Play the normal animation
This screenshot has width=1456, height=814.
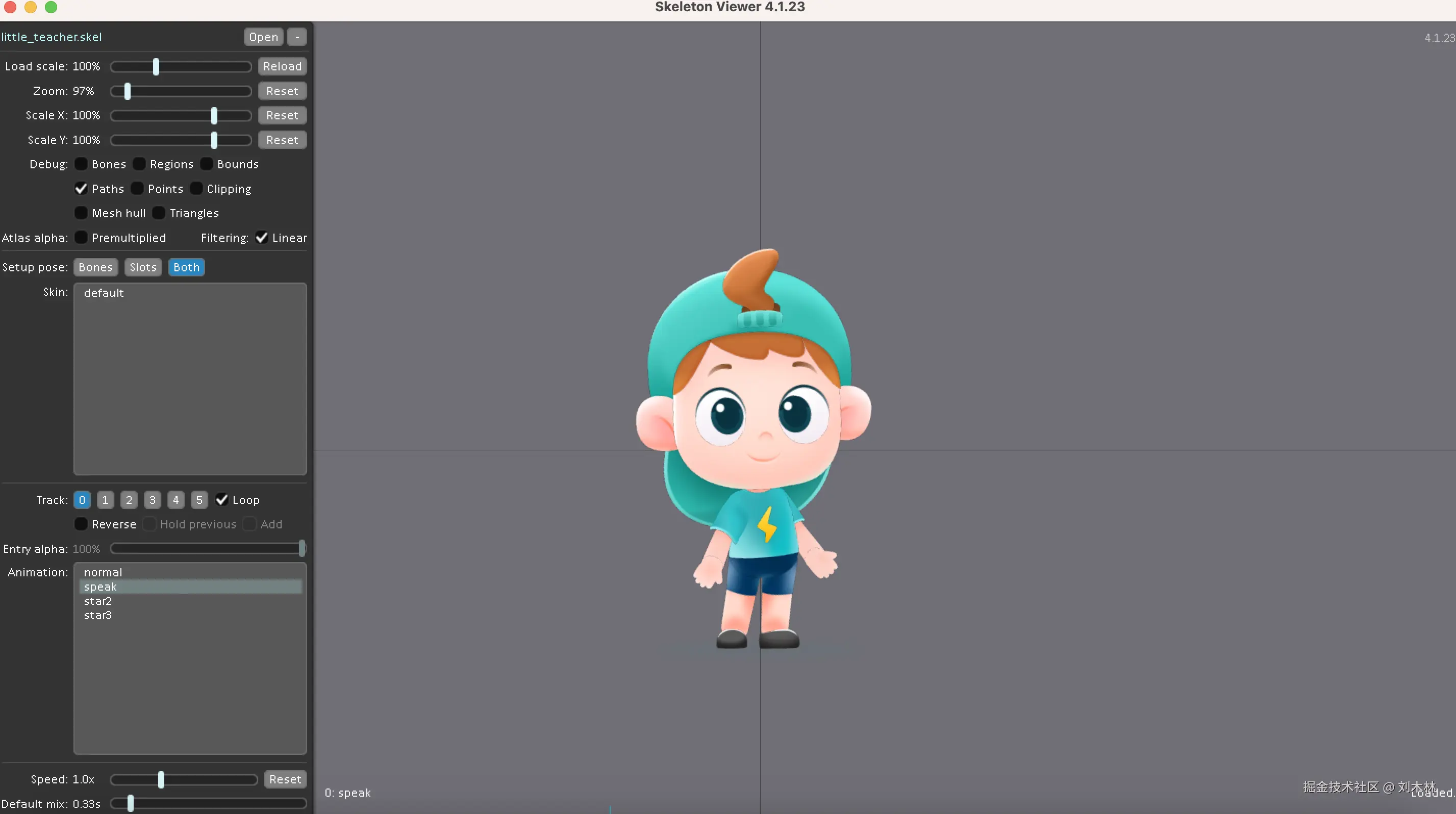pos(103,572)
